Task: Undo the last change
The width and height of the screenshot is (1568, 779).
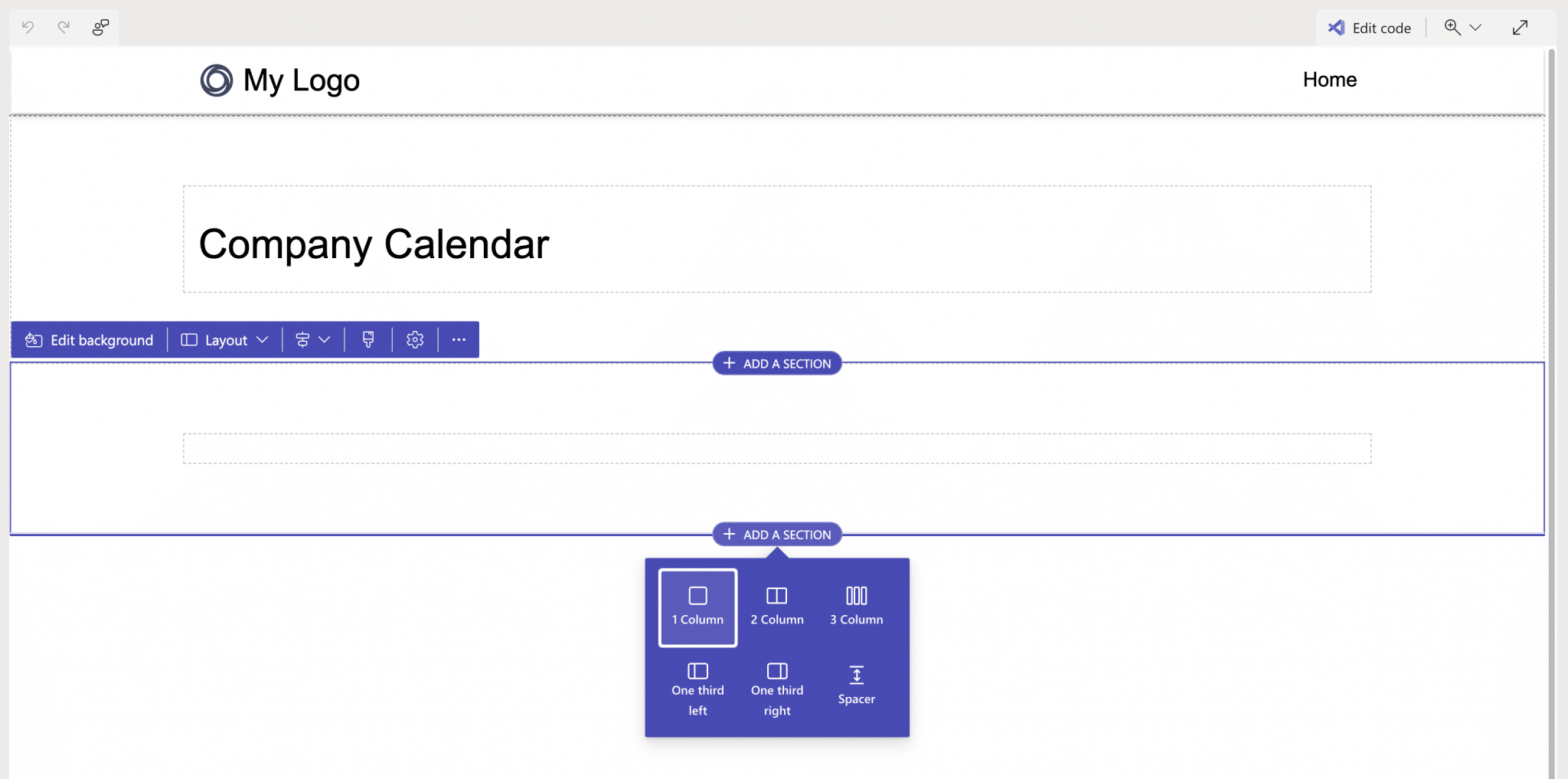Action: 29,27
